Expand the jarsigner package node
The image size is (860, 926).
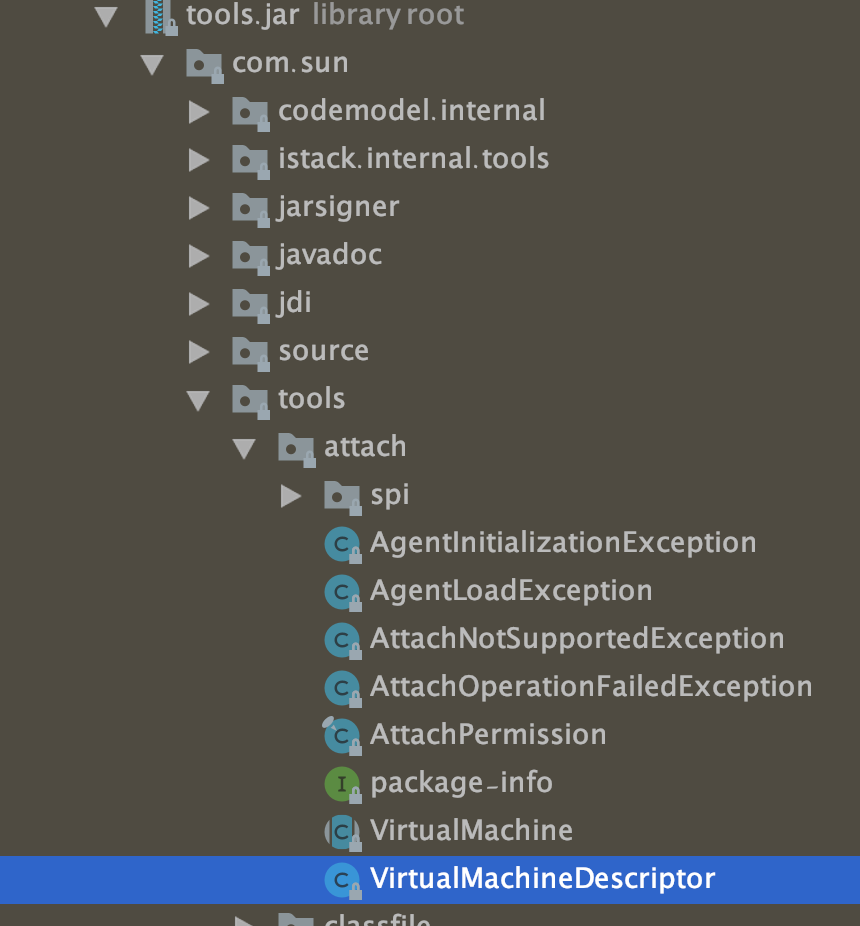197,207
